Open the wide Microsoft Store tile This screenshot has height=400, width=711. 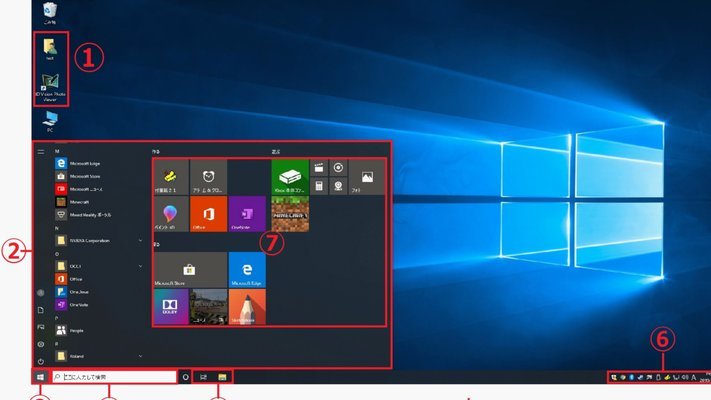pos(190,270)
